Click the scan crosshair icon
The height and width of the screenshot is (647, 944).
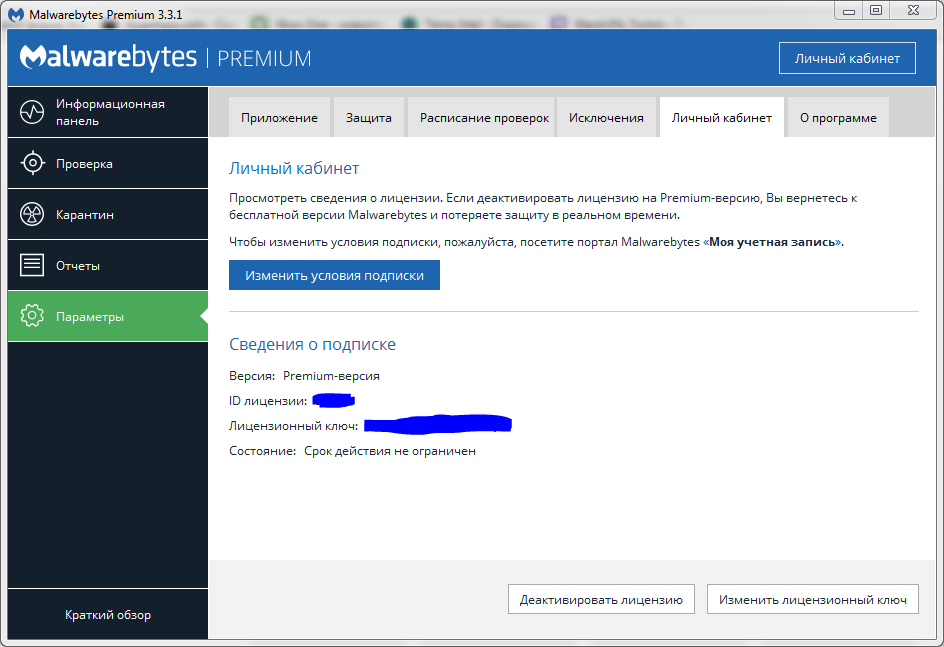(x=32, y=163)
